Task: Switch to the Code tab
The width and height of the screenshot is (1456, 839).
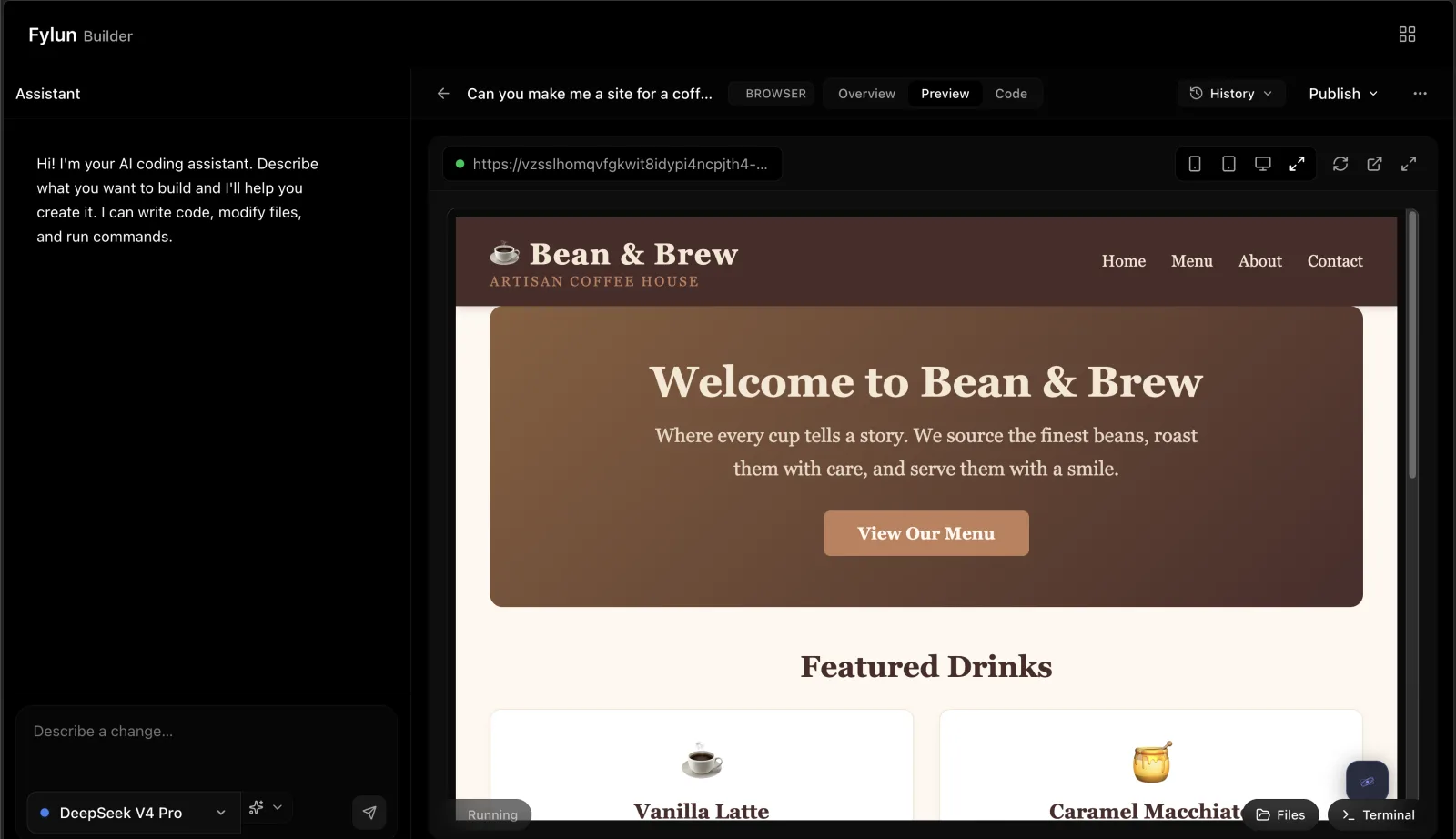Action: [1011, 94]
